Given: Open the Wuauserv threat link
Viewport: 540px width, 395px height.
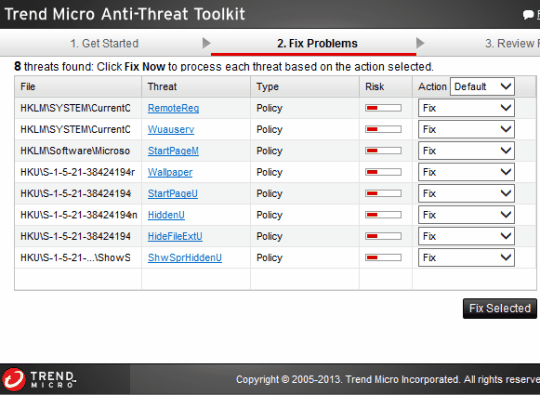Looking at the screenshot, I should (171, 129).
